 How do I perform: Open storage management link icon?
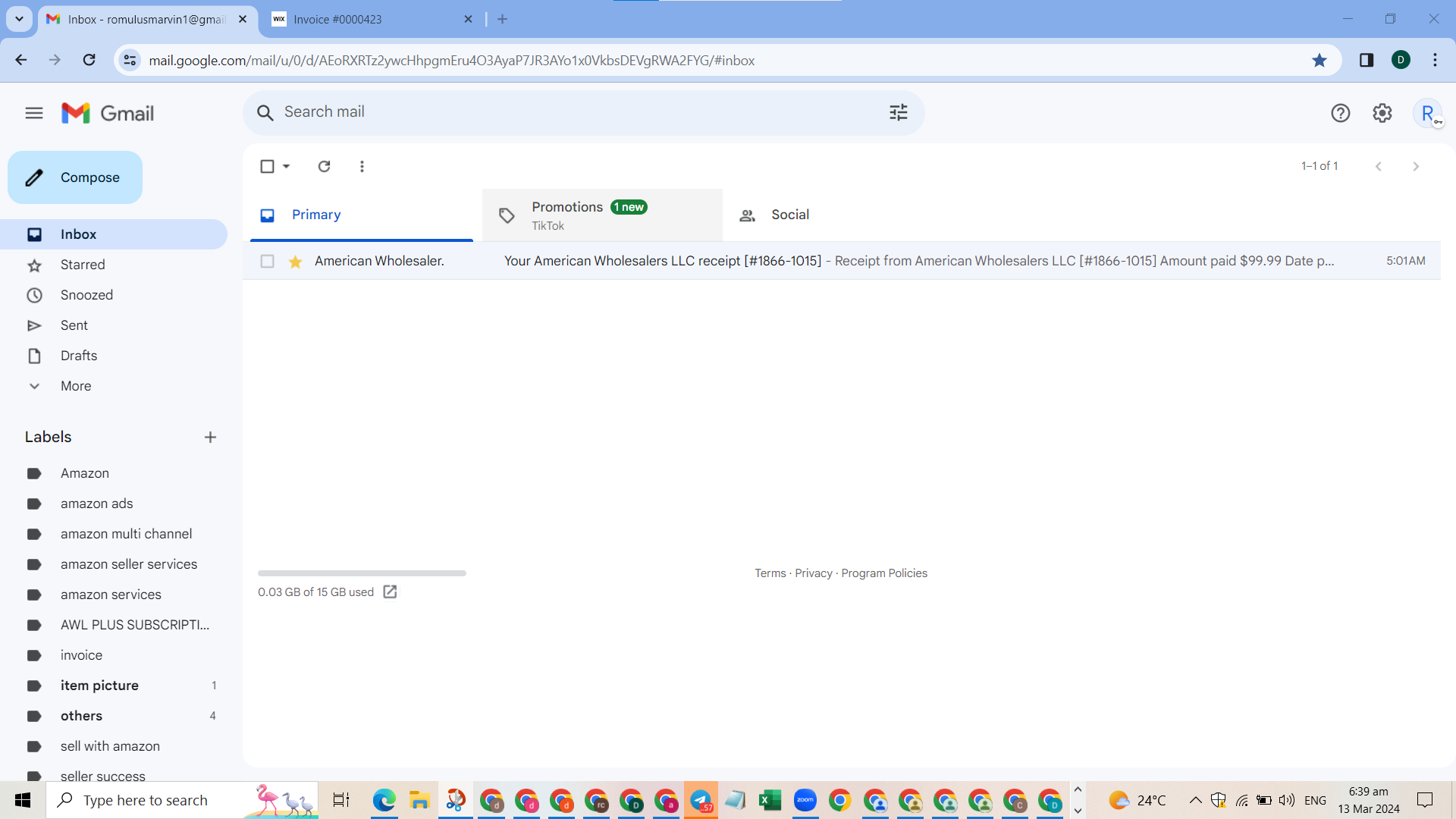click(390, 591)
